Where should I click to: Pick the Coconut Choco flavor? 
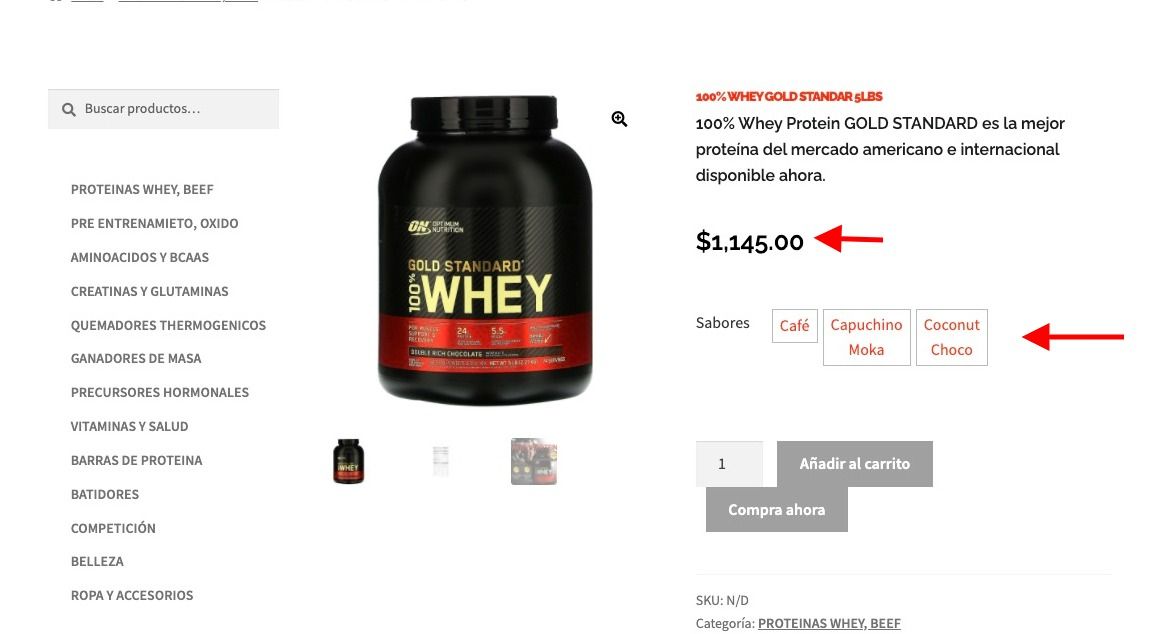click(x=951, y=338)
